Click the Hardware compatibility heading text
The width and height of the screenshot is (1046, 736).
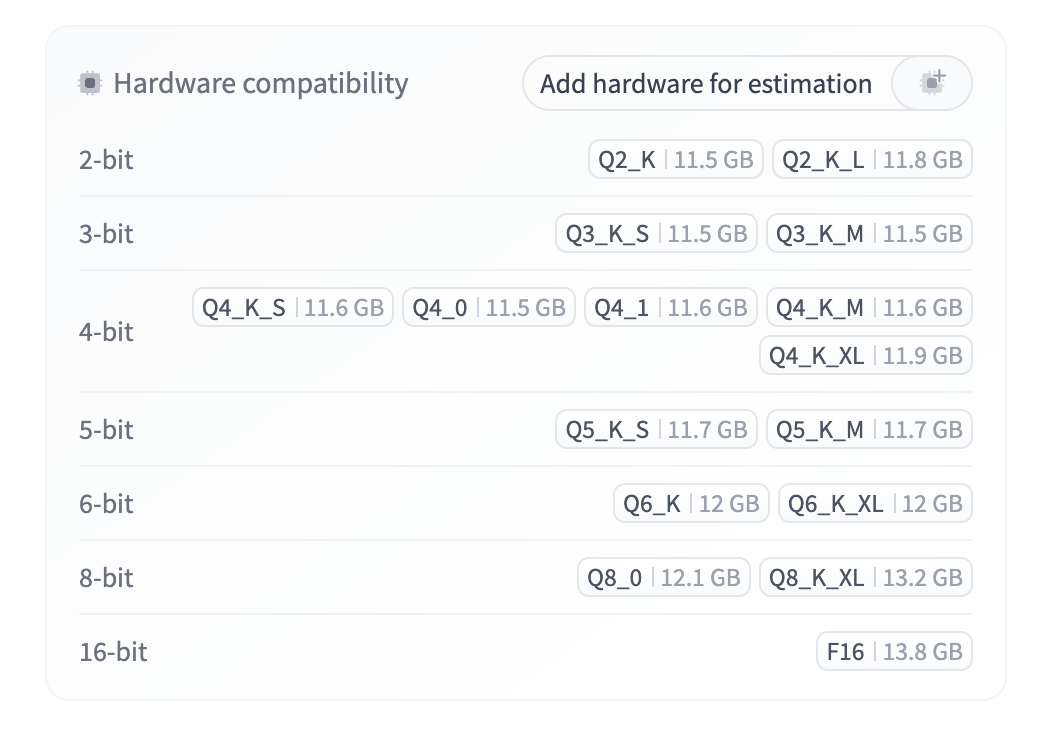coord(260,84)
